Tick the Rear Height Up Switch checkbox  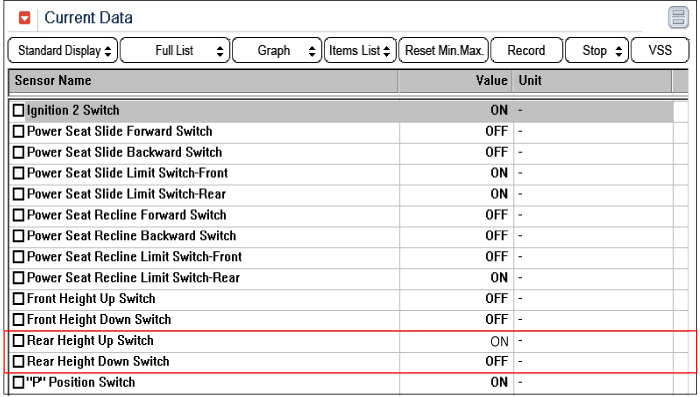point(18,341)
